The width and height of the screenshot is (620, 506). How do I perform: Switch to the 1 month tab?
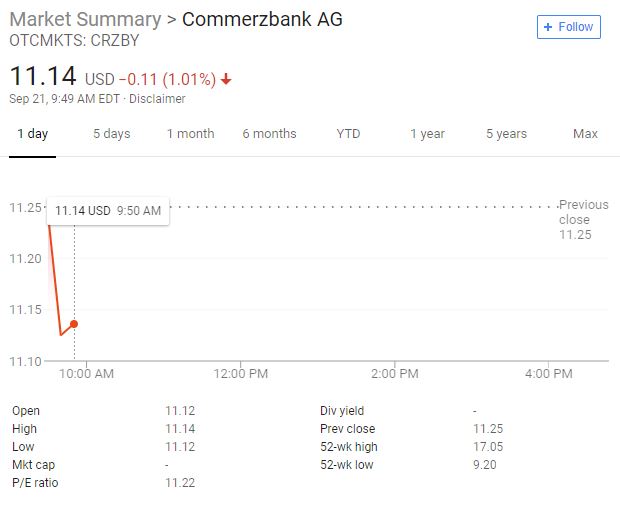point(190,134)
